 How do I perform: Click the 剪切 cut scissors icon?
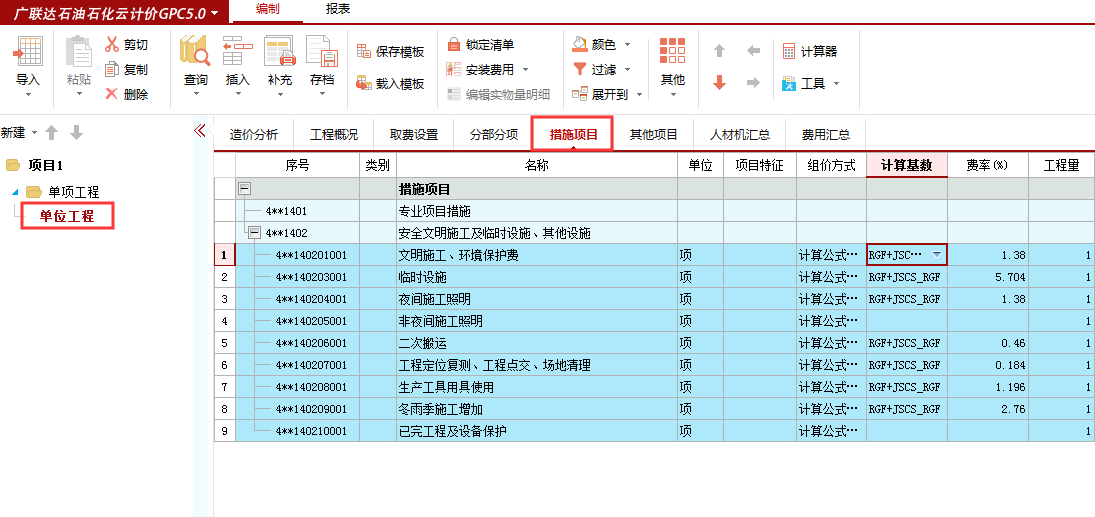point(112,45)
